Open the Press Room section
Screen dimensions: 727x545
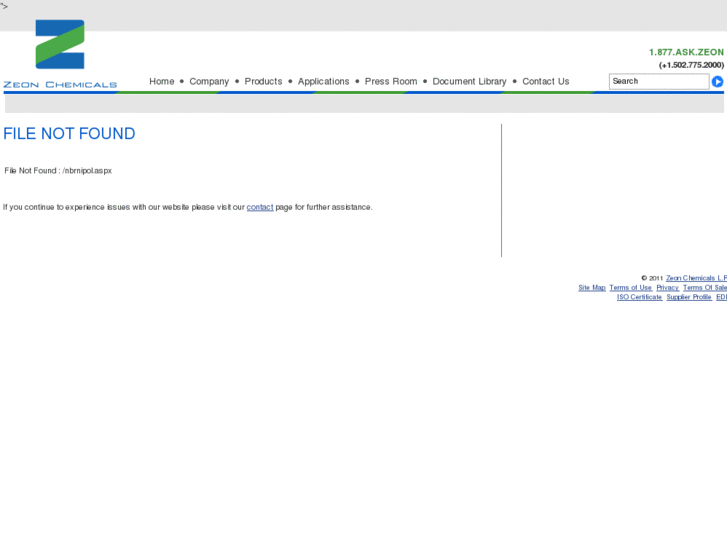point(391,81)
